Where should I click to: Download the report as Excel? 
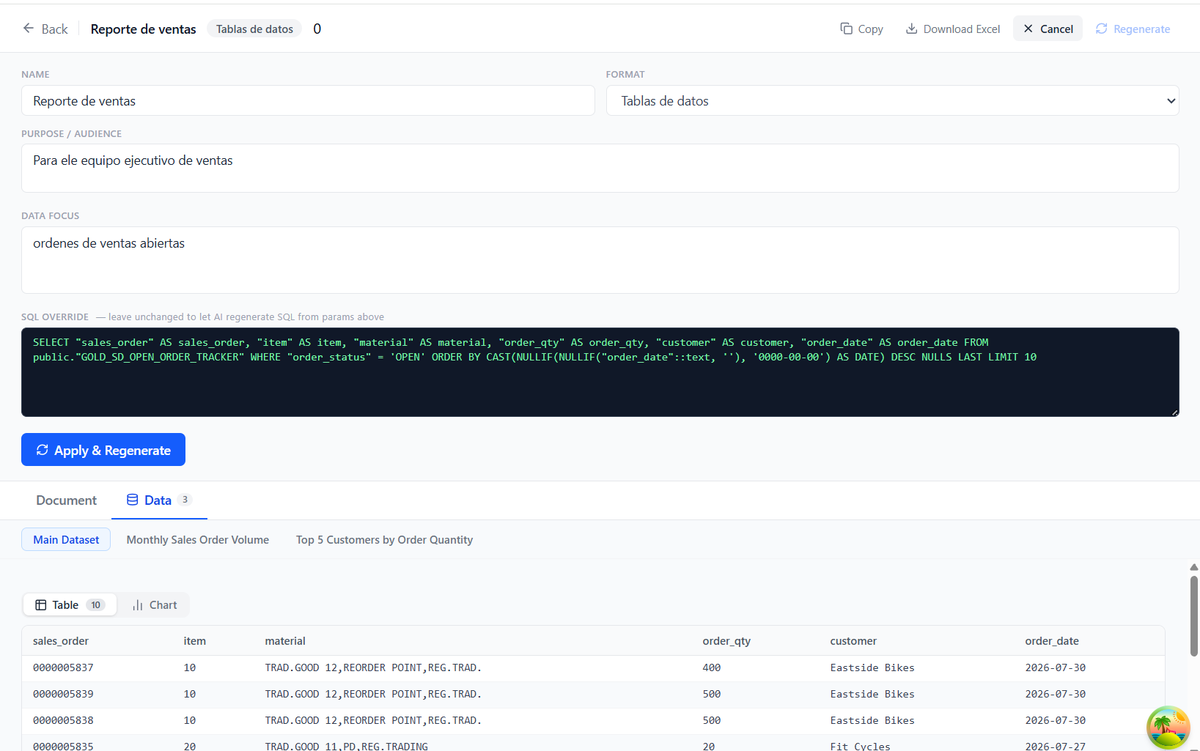(x=953, y=29)
